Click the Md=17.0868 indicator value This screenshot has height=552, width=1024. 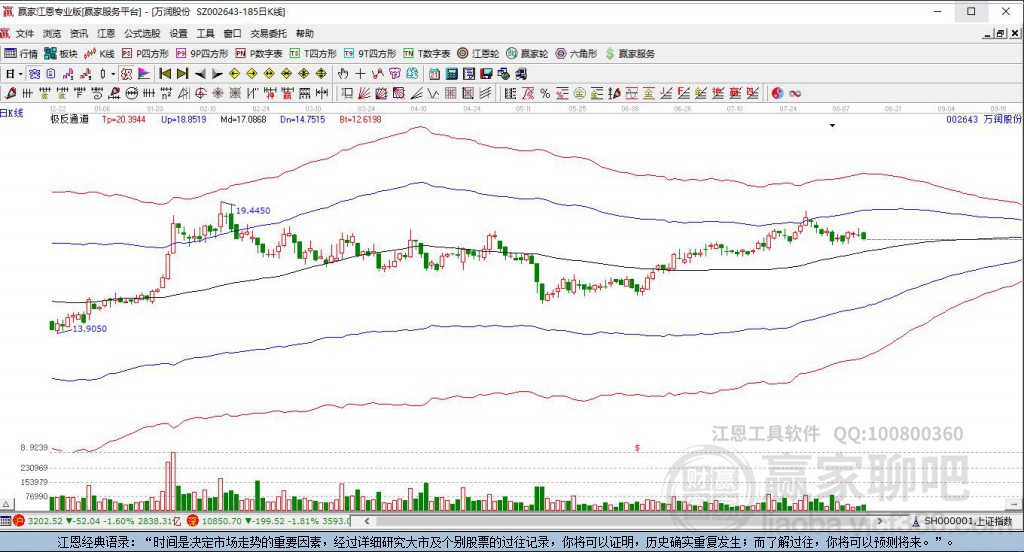click(243, 120)
